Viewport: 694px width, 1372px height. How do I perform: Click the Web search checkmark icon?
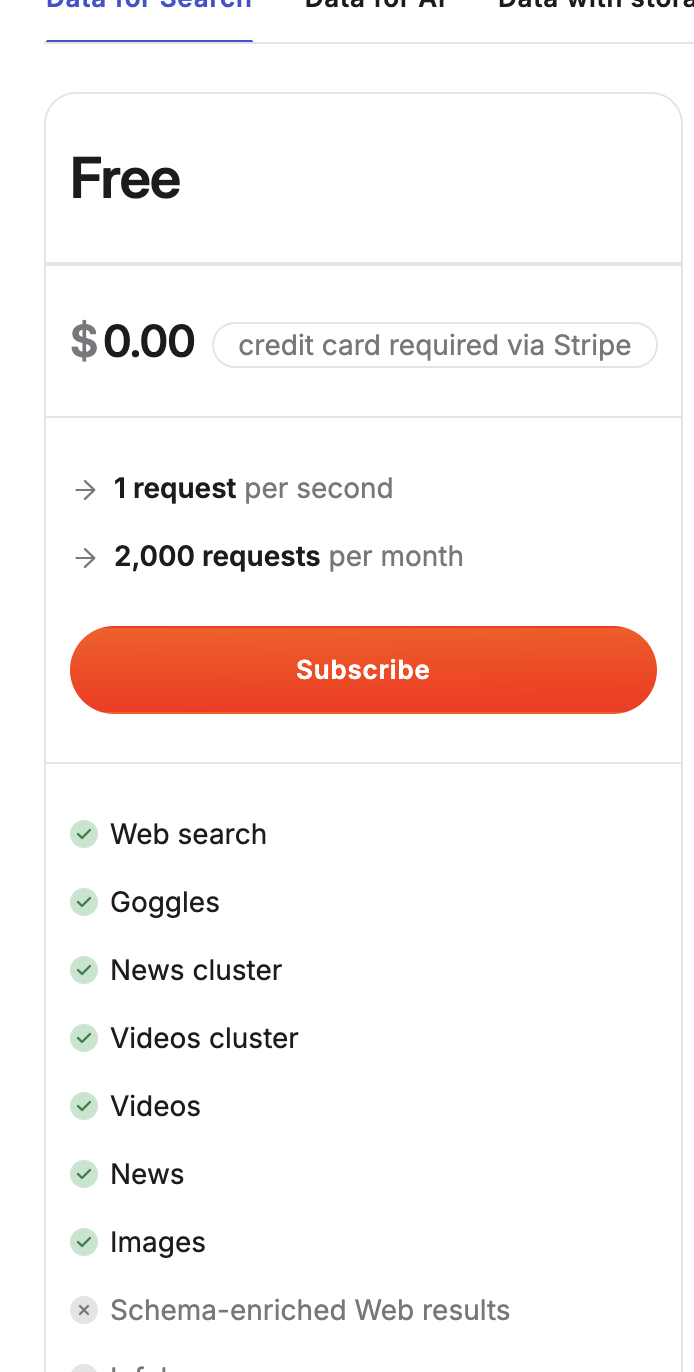pyautogui.click(x=84, y=834)
